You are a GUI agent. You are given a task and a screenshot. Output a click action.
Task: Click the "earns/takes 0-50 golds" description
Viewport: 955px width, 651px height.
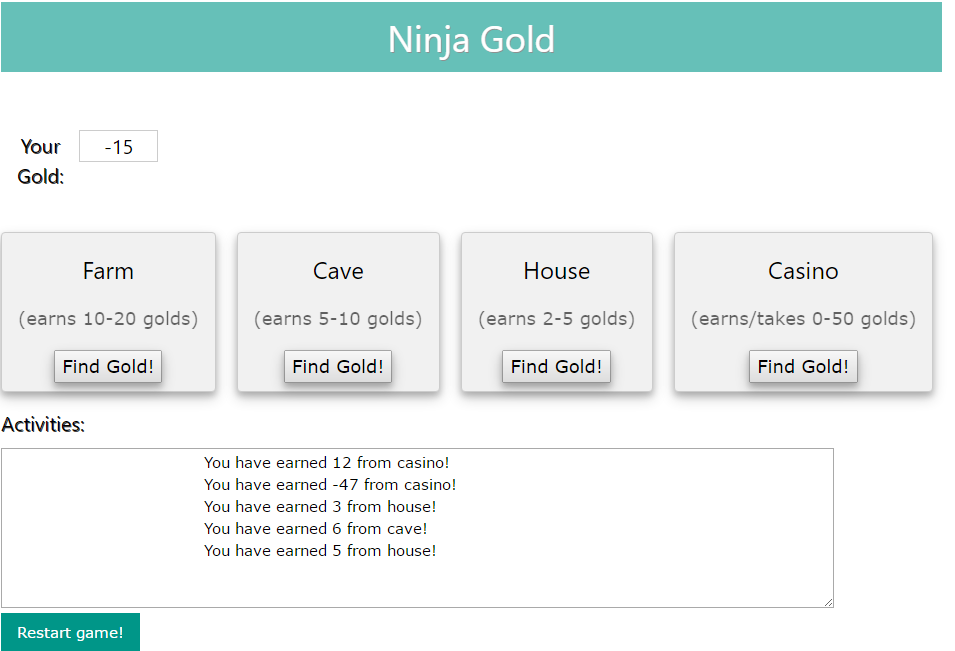click(x=803, y=319)
